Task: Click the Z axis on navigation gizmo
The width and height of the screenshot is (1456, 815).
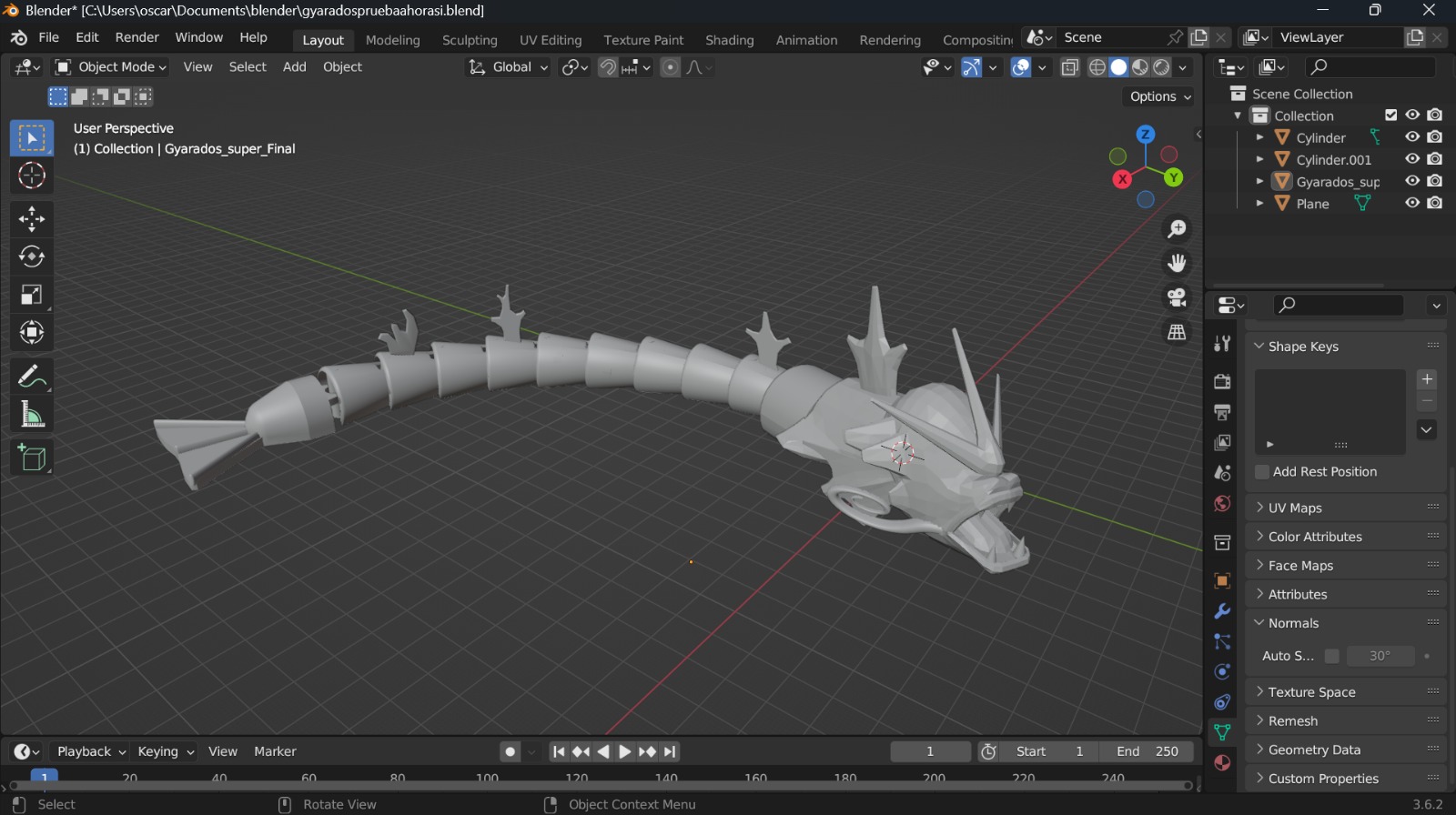Action: click(1146, 135)
